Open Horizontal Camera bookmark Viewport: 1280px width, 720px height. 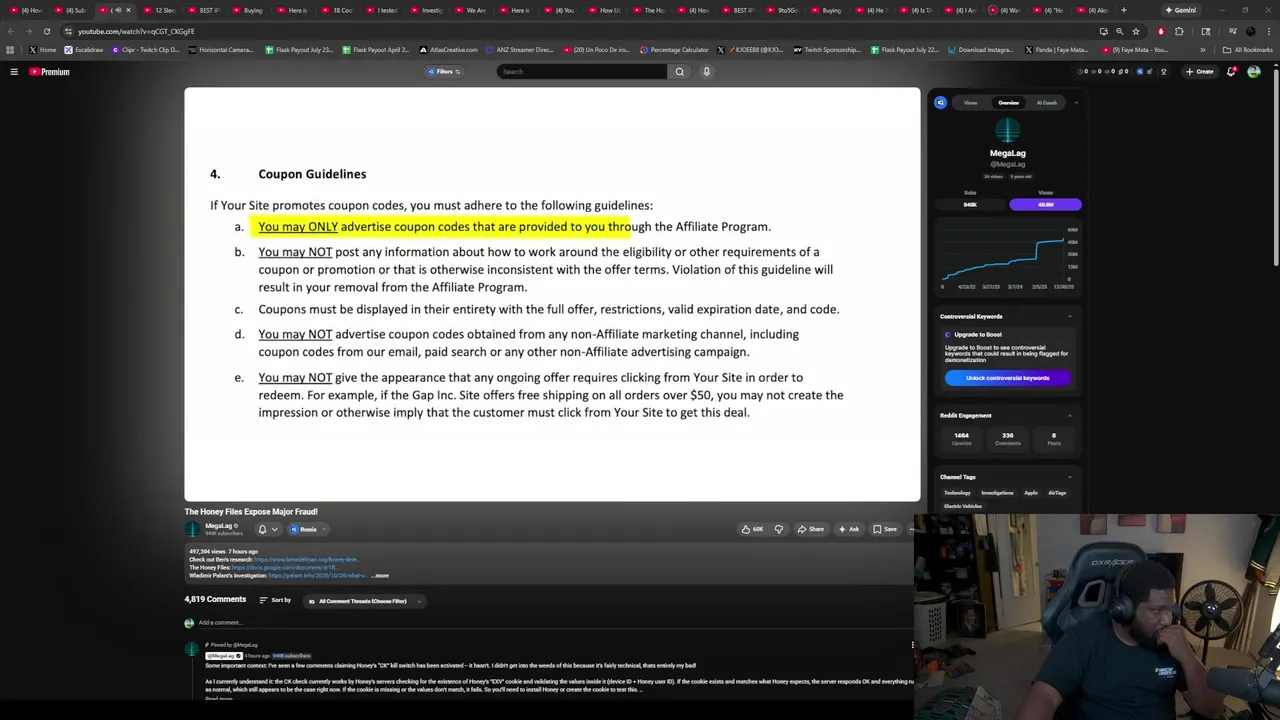point(221,49)
